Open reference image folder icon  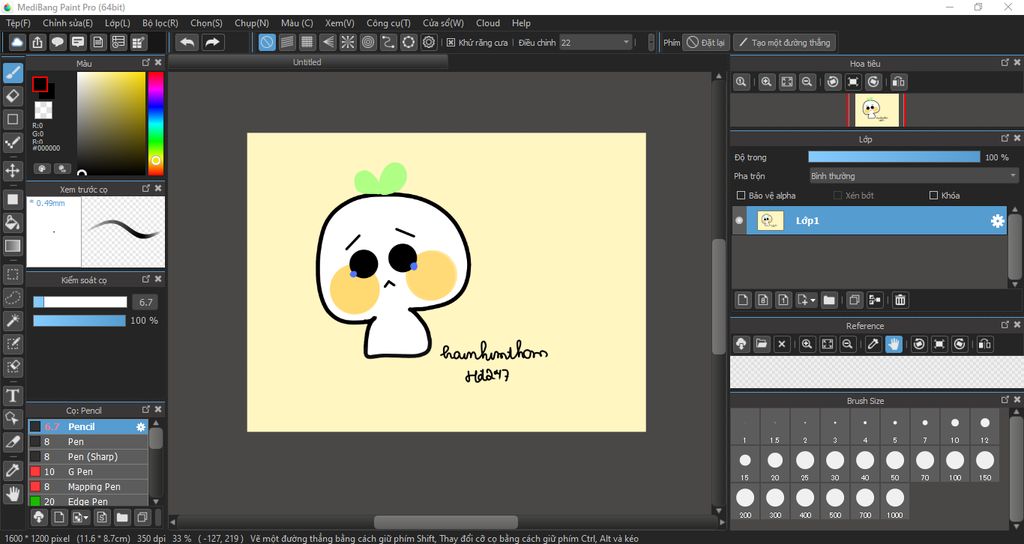(761, 344)
